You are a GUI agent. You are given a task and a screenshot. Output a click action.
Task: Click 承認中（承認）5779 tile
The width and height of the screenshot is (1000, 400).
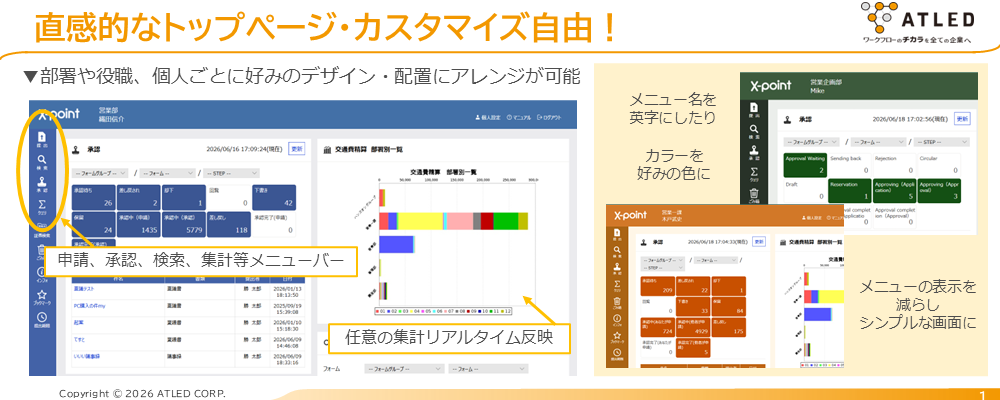[184, 225]
